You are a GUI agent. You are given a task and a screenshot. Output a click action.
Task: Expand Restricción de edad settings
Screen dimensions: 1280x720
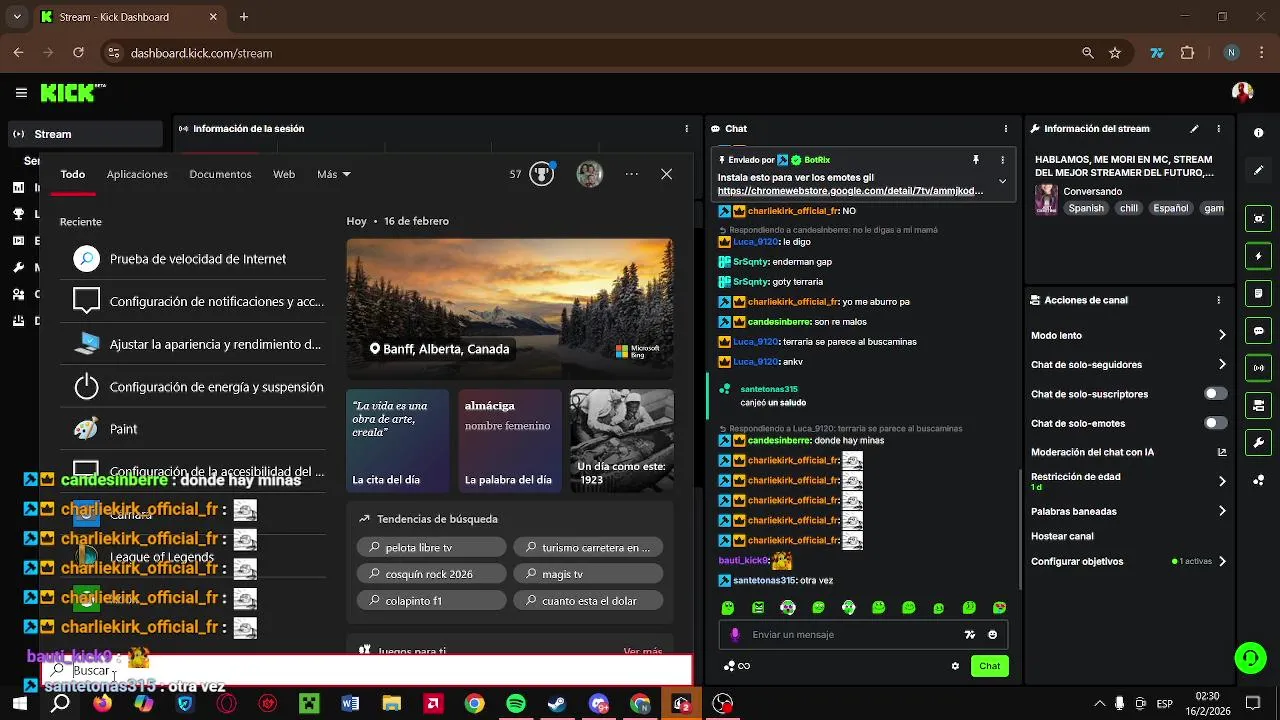coord(1222,481)
